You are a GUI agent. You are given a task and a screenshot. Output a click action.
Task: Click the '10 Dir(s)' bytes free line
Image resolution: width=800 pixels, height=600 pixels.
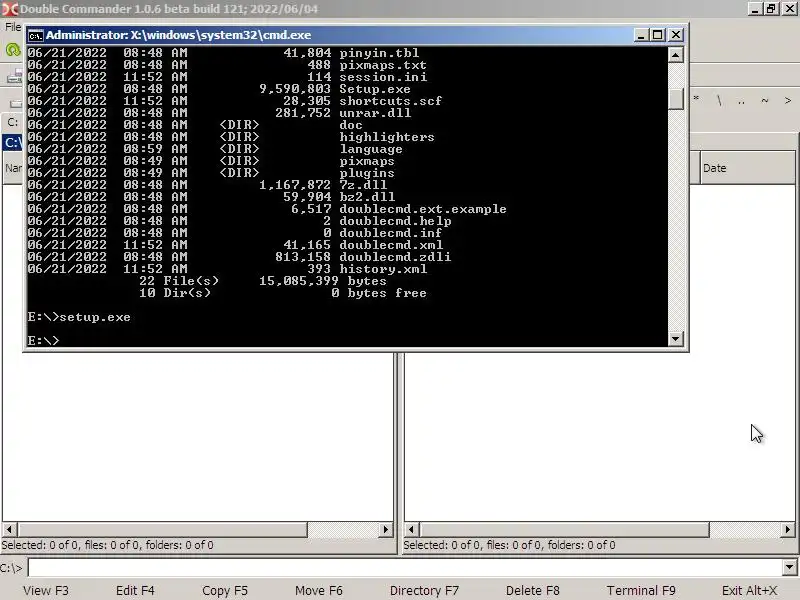283,293
